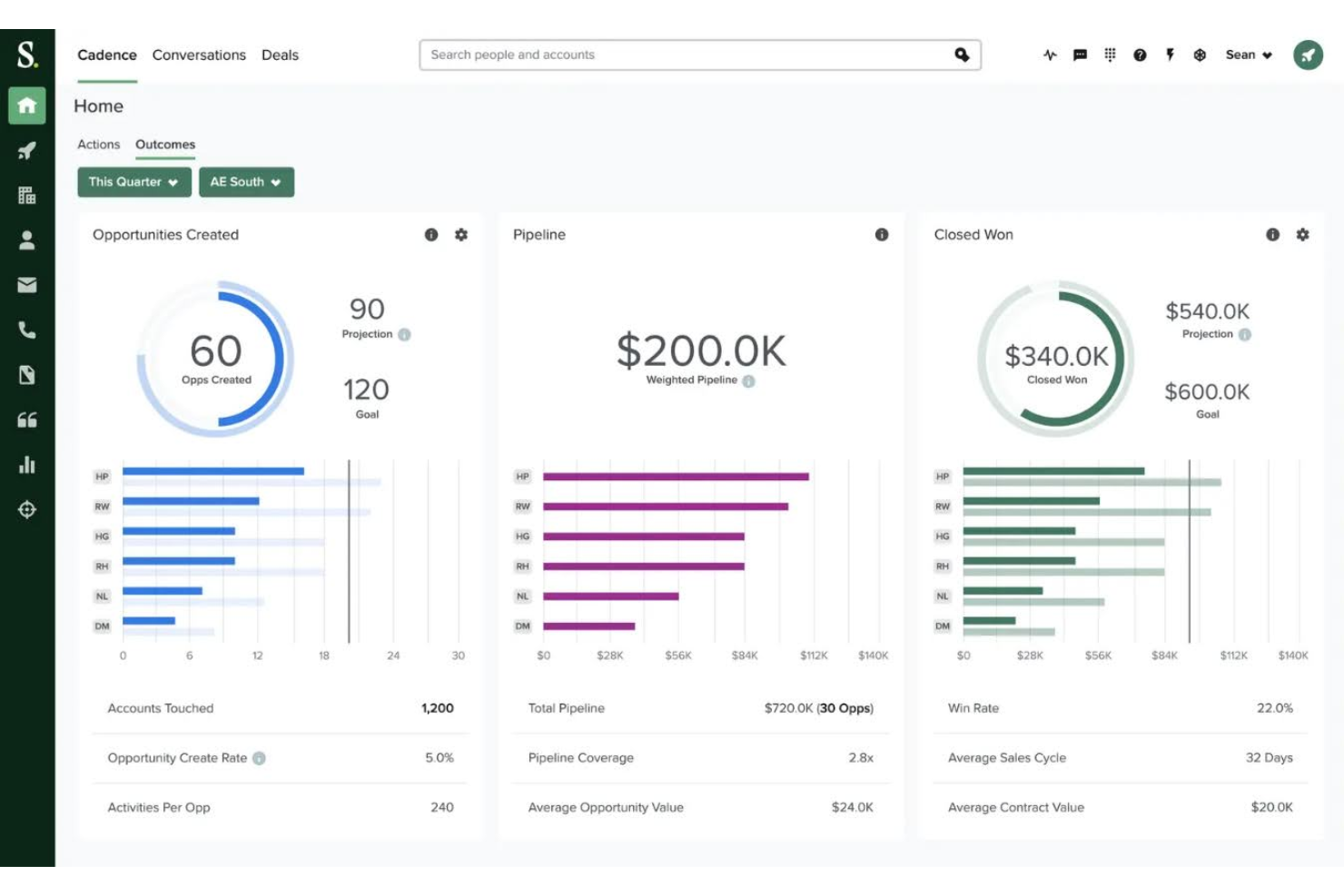Select the phone Calls icon

tap(26, 330)
